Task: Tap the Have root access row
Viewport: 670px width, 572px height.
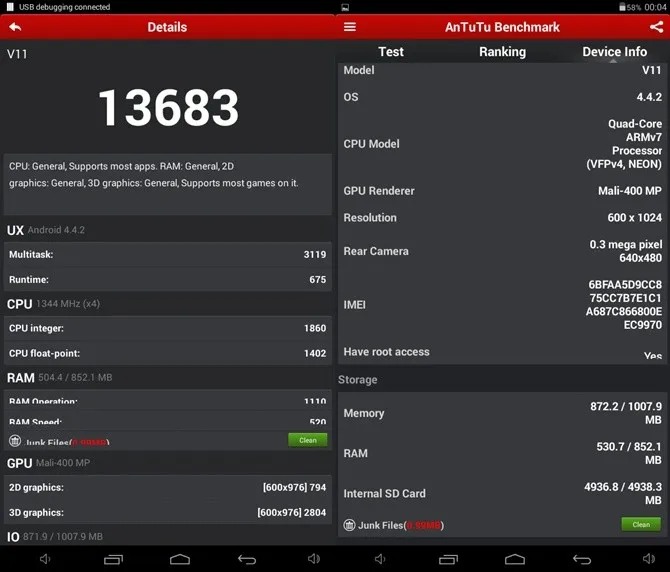Action: [x=502, y=352]
